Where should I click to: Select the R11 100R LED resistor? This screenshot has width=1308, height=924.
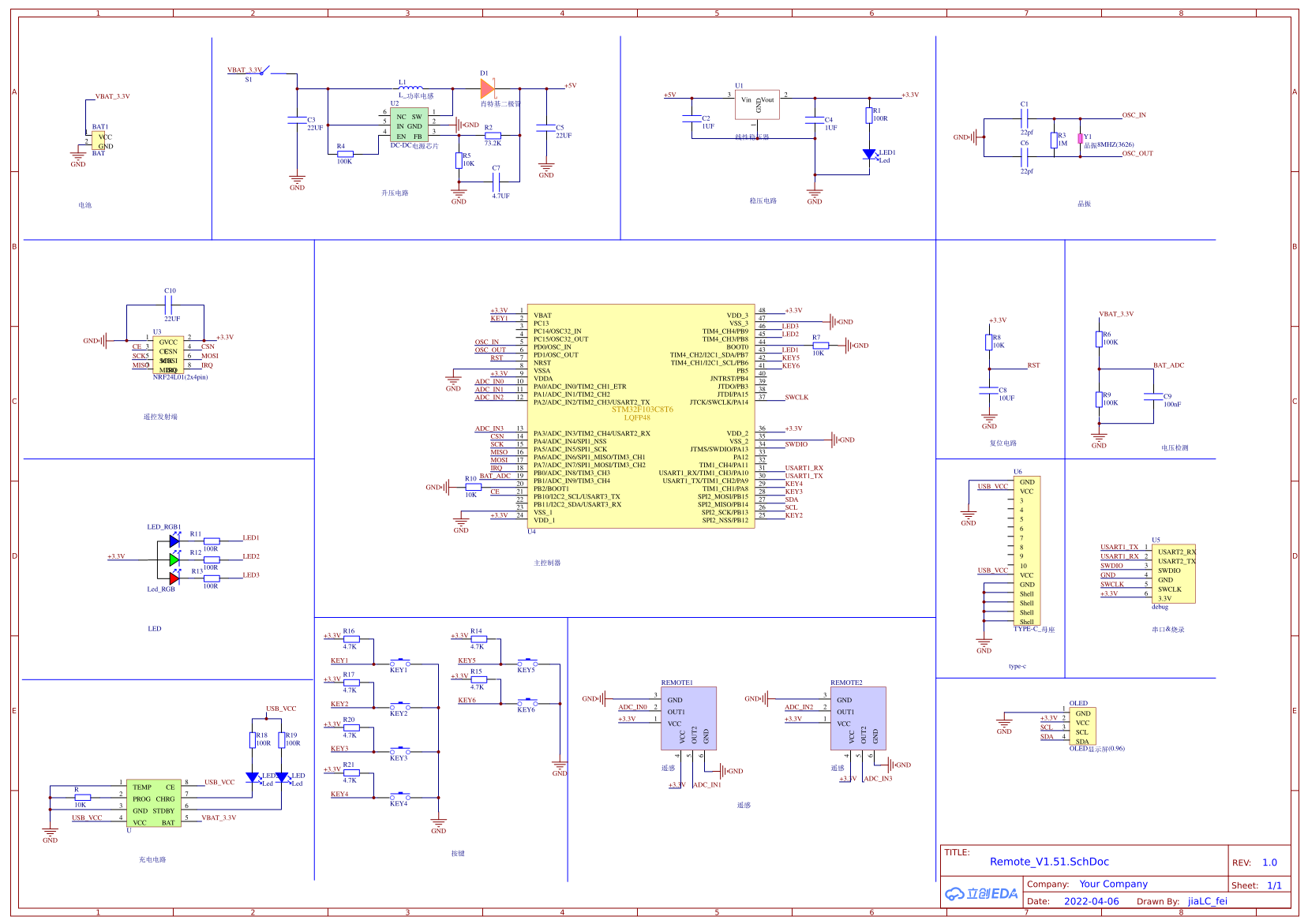click(x=212, y=541)
